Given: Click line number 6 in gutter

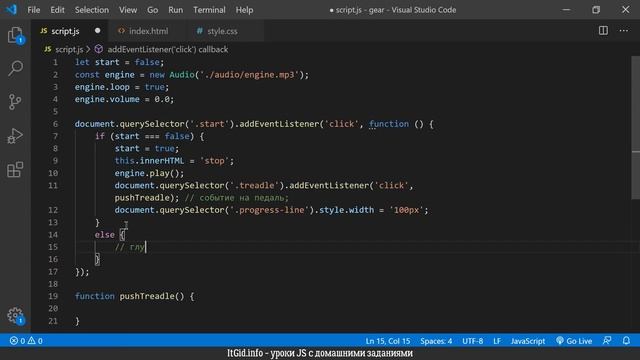Looking at the screenshot, I should click(55, 124).
